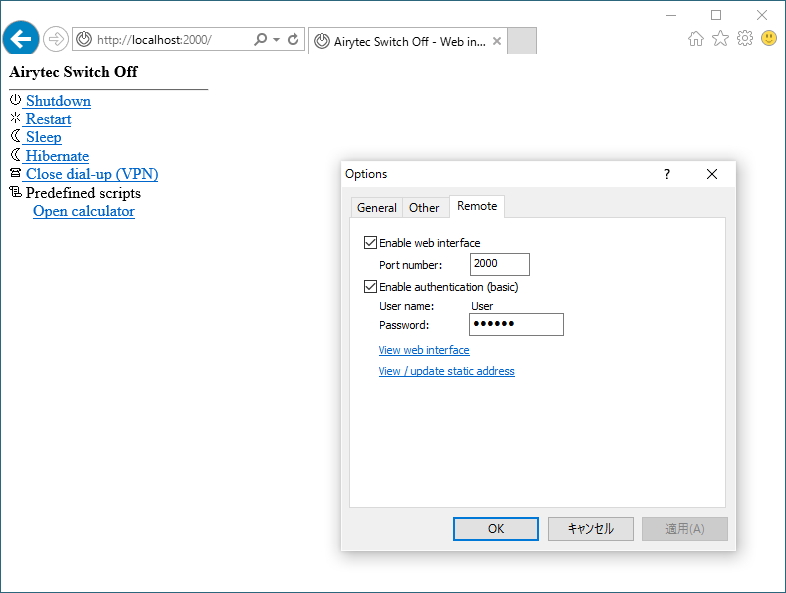This screenshot has height=593, width=786.
Task: Open a new browser tab
Action: pyautogui.click(x=522, y=41)
